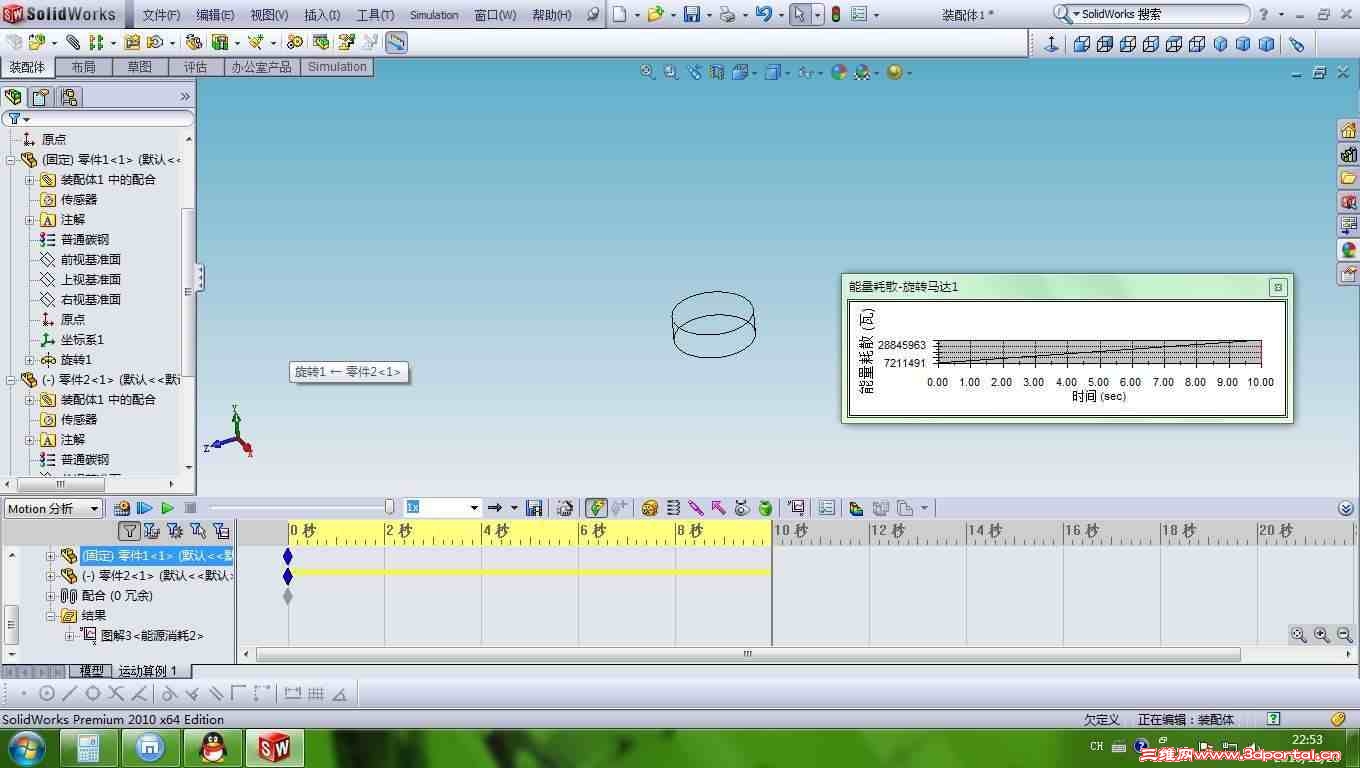
Task: Switch to the 模型 bottom tab
Action: [91, 671]
